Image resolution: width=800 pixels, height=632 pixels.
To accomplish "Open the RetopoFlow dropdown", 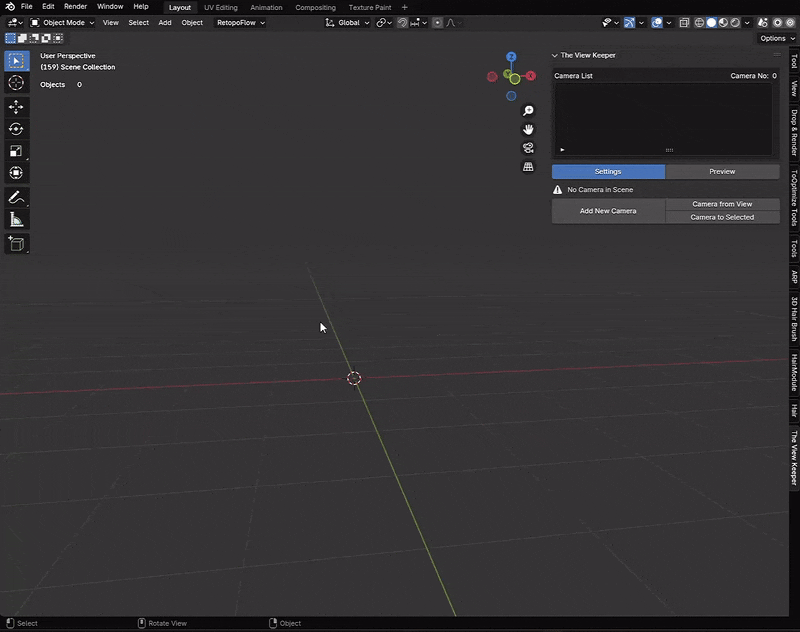I will 240,22.
